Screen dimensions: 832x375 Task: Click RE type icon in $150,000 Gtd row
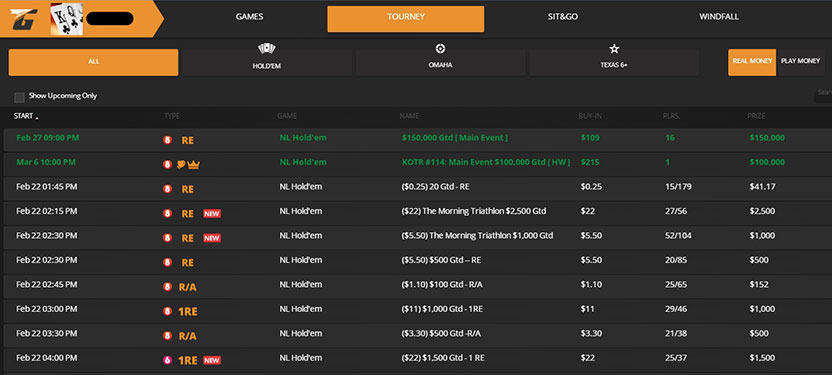coord(187,141)
